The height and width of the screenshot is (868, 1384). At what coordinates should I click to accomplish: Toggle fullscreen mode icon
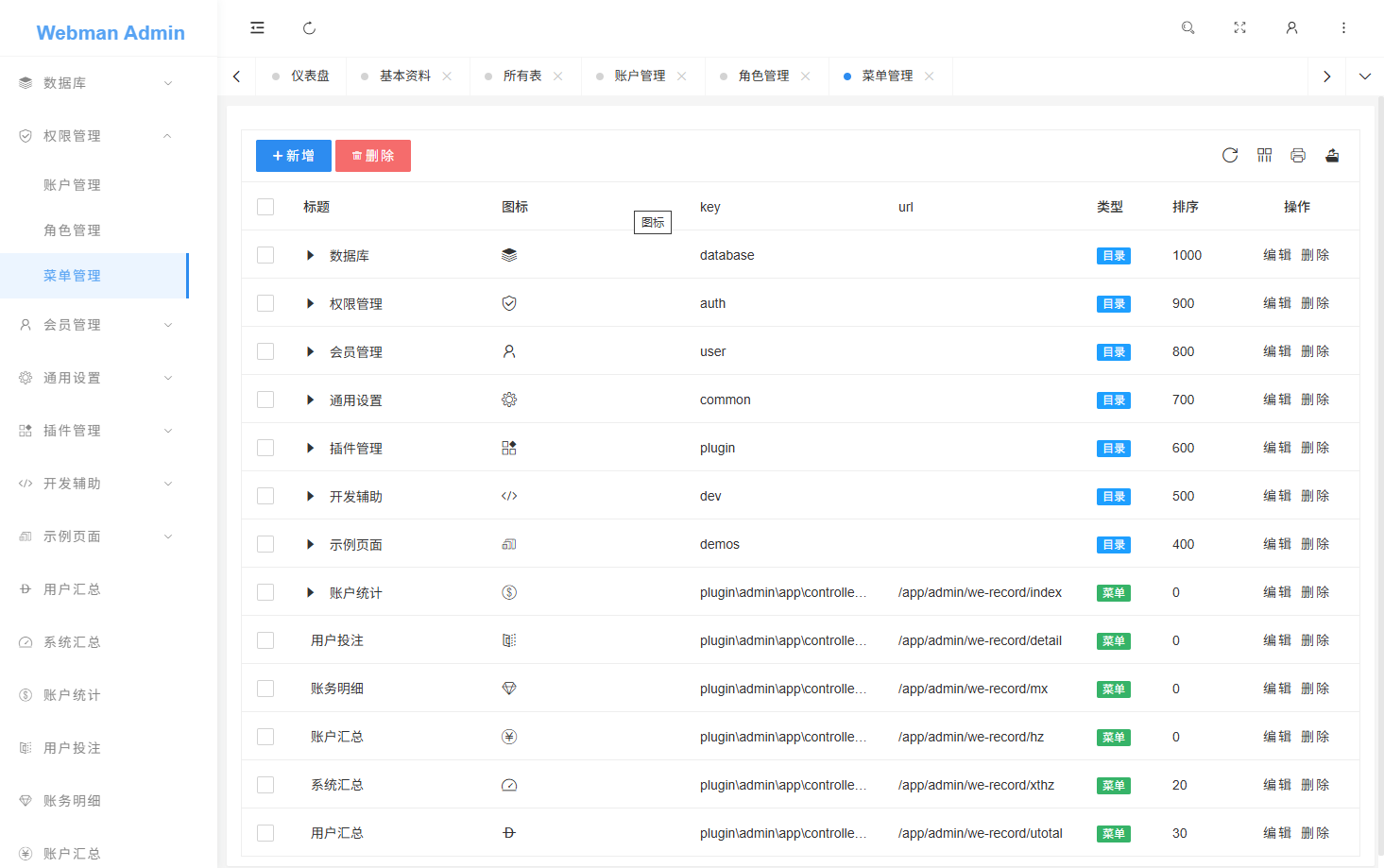pyautogui.click(x=1239, y=28)
